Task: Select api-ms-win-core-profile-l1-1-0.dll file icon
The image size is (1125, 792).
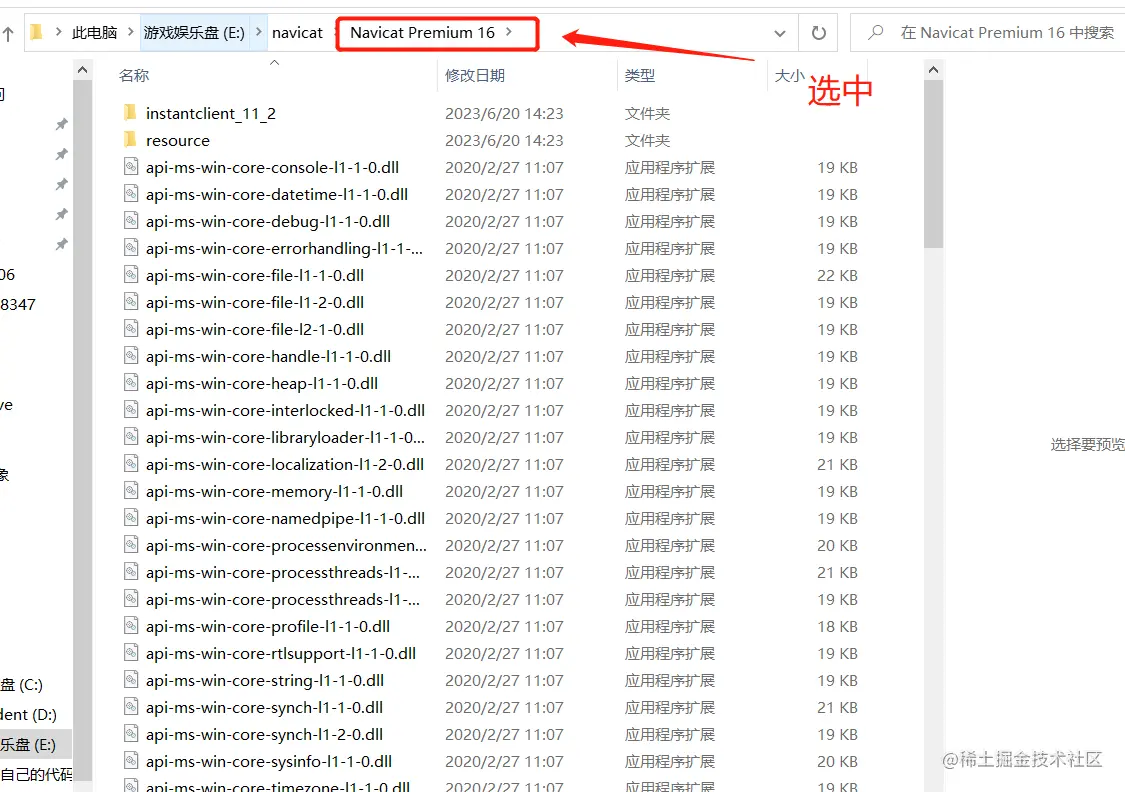Action: pyautogui.click(x=131, y=626)
